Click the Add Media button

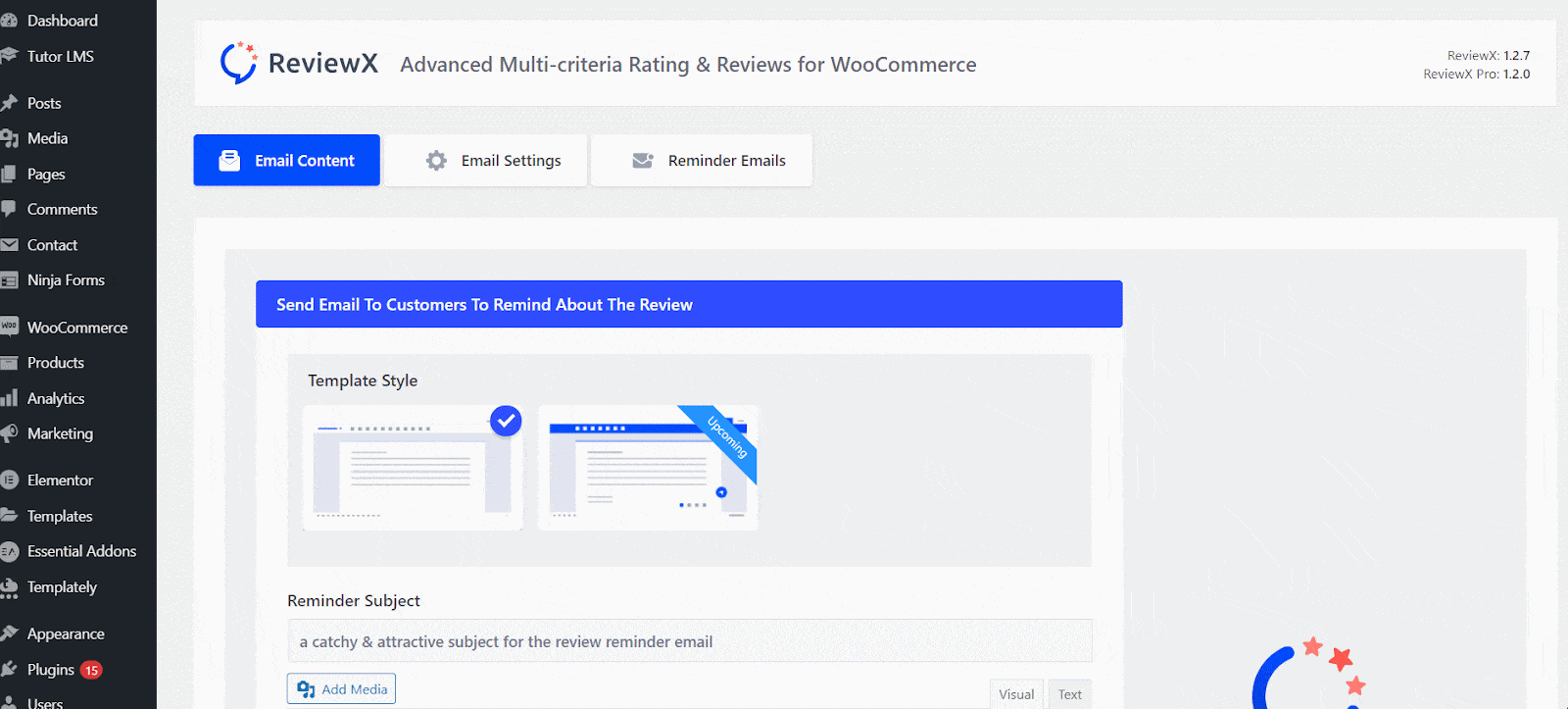point(341,688)
